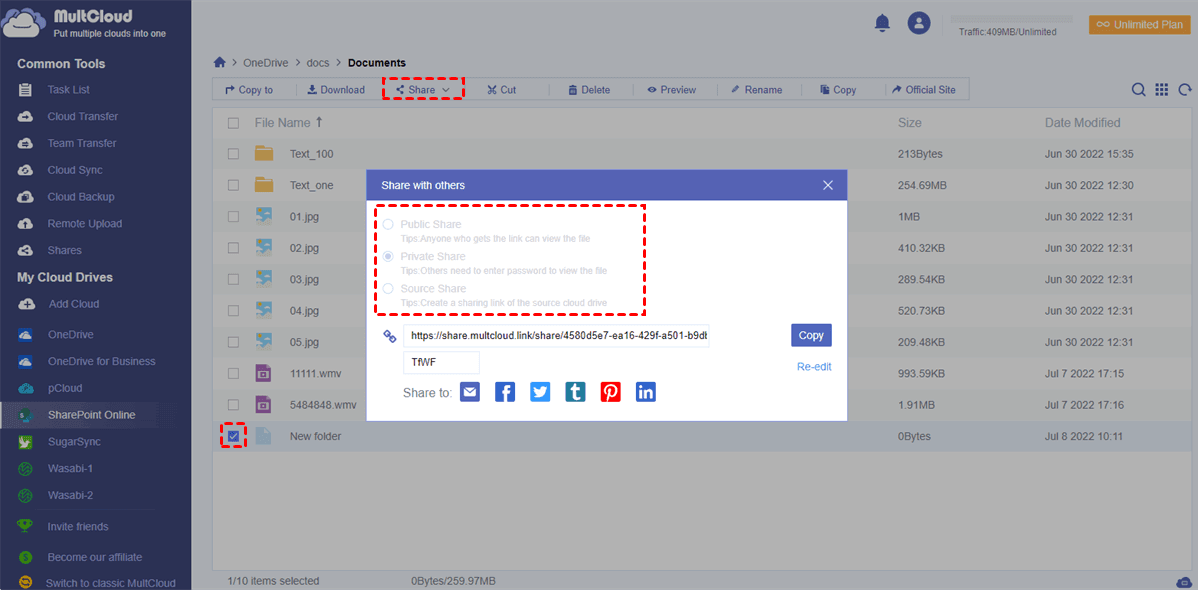1198x590 pixels.
Task: Select Public Share radio option
Action: 389,225
